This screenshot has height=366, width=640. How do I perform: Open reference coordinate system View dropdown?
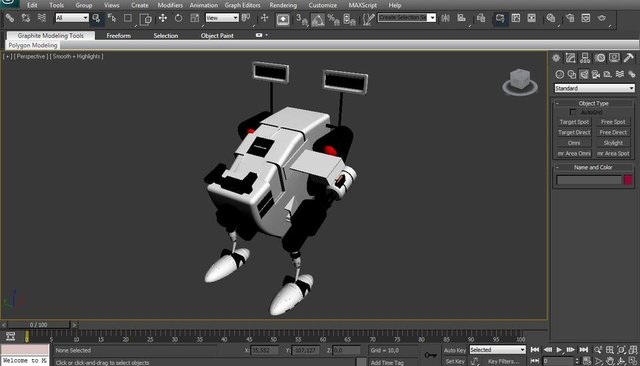[222, 18]
